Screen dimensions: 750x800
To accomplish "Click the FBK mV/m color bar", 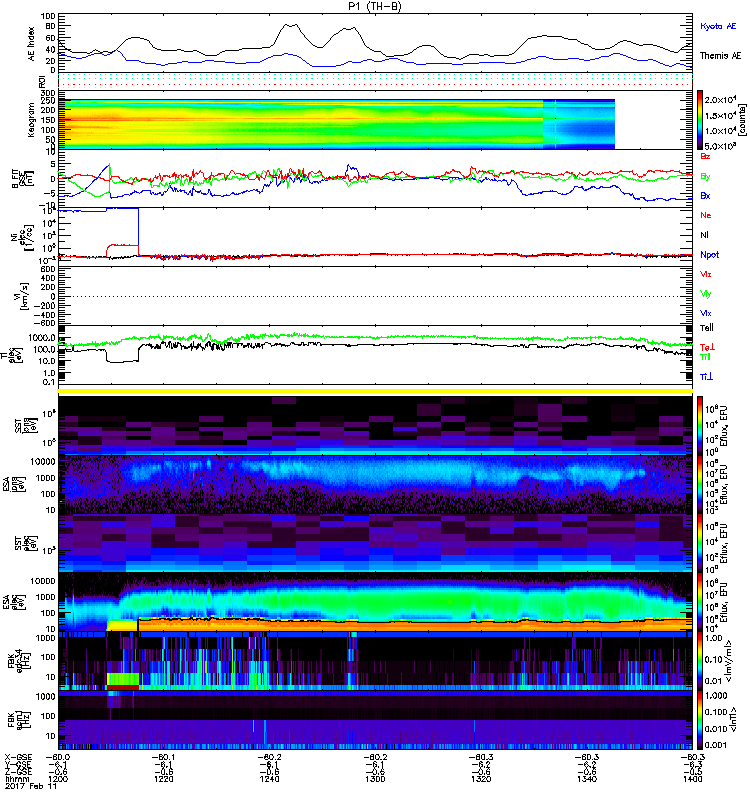I will (x=700, y=661).
